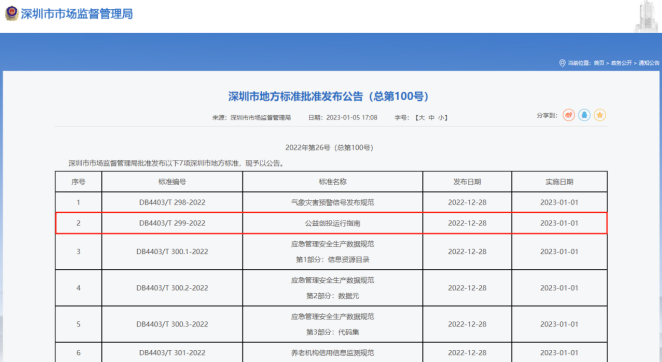The image size is (662, 362).
Task: Share the announcement to QQ
Action: (584, 115)
